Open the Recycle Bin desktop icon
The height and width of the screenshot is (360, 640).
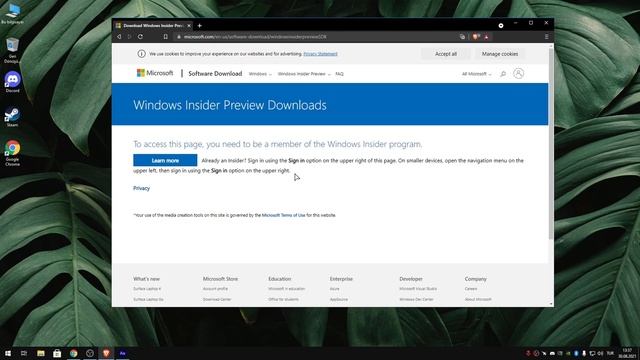[x=13, y=50]
